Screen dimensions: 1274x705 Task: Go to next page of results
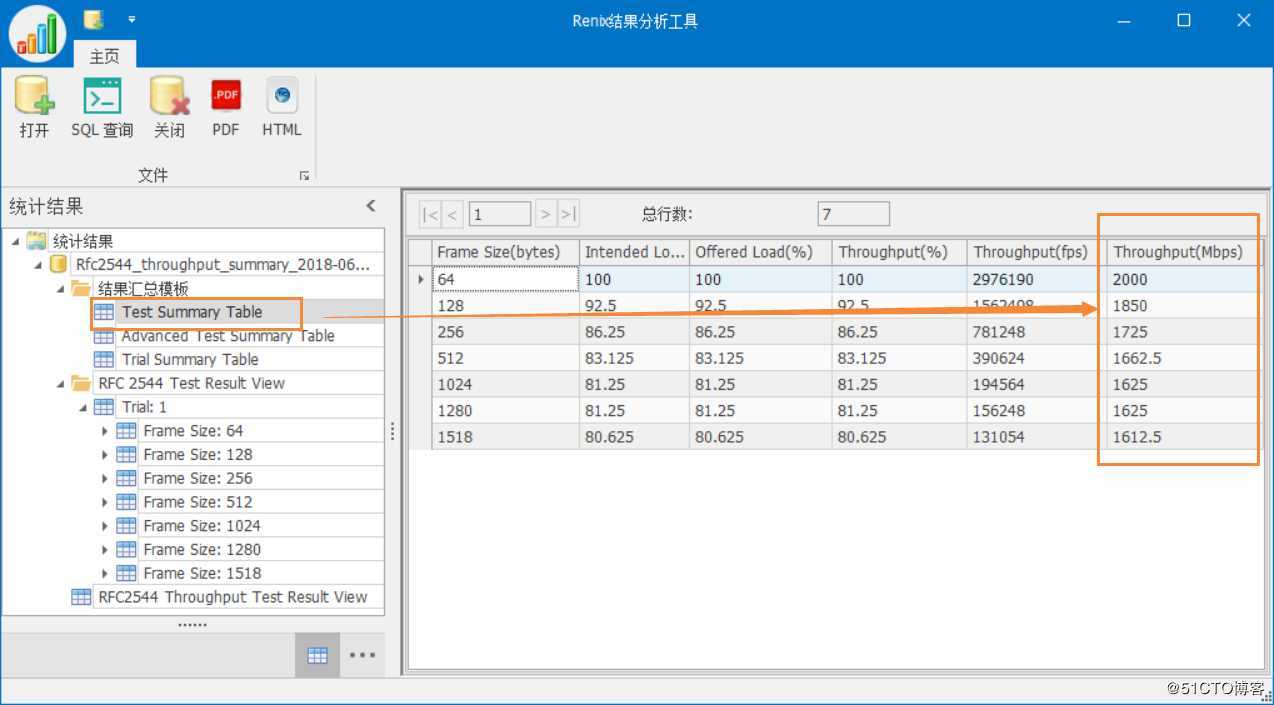(546, 214)
